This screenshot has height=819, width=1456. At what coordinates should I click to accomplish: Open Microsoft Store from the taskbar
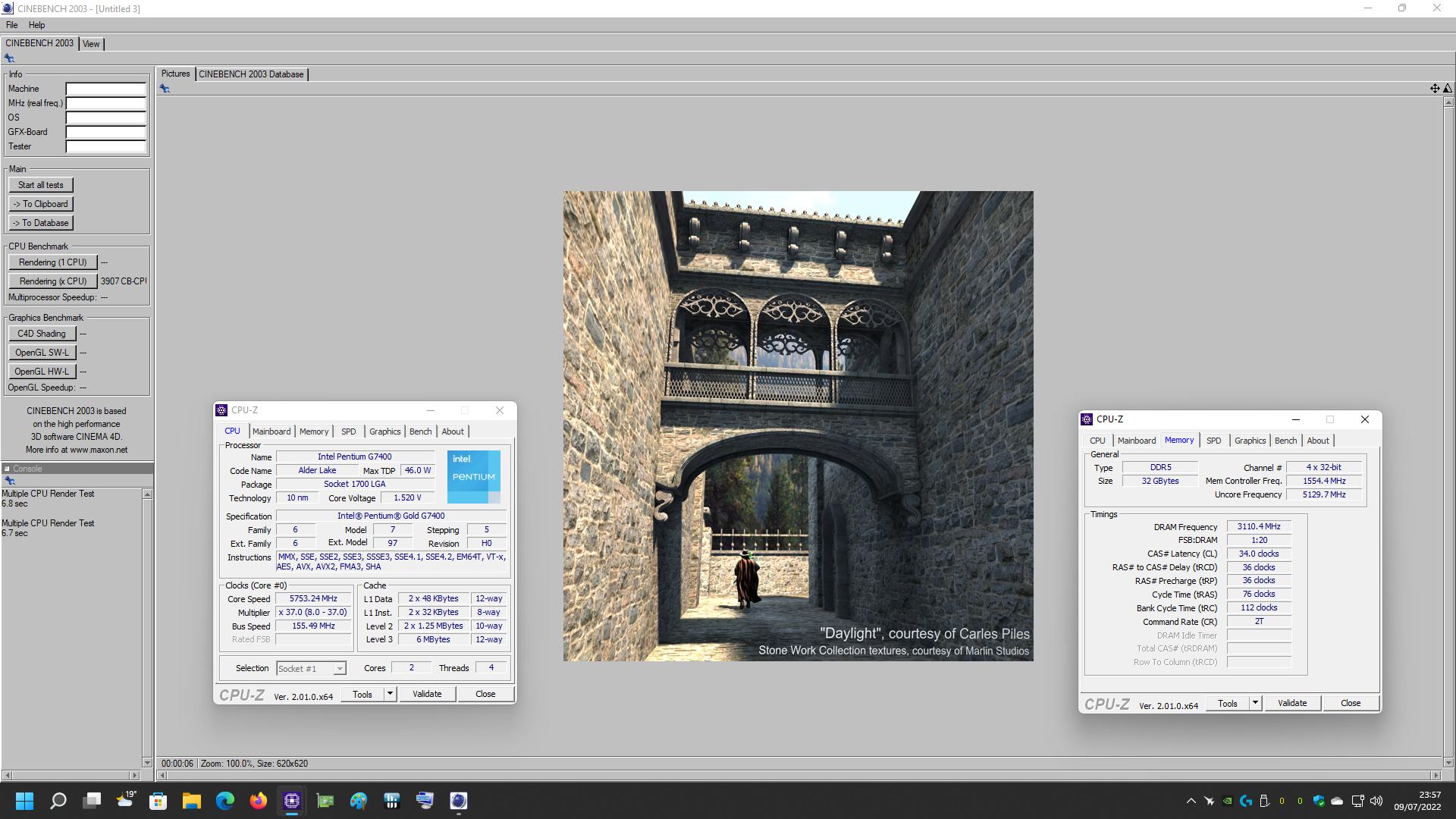[158, 801]
